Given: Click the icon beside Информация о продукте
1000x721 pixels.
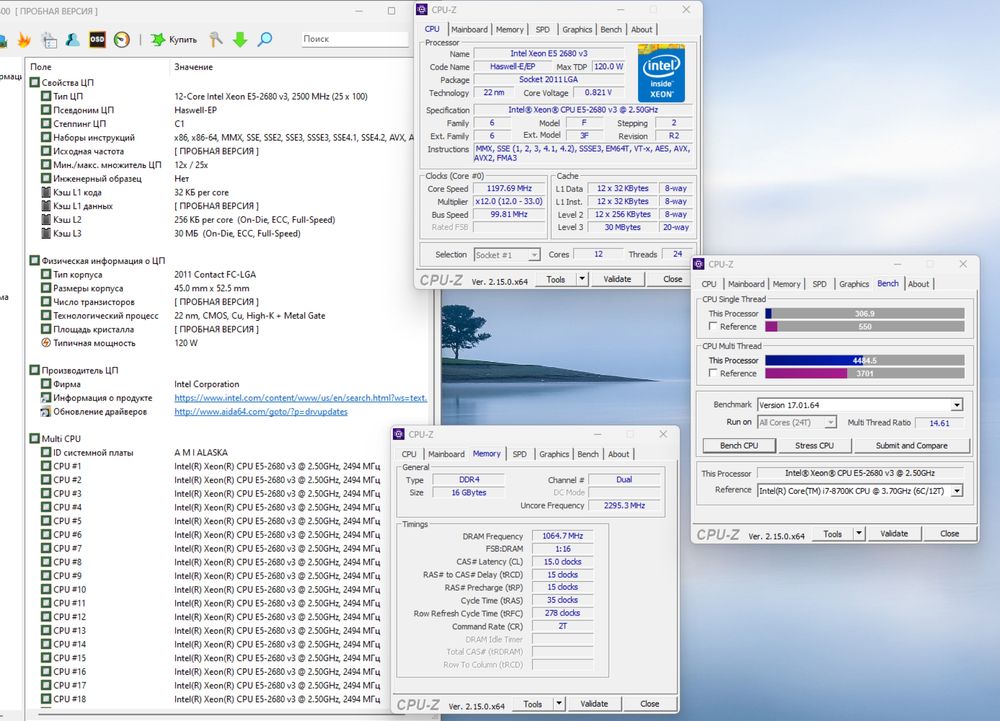Looking at the screenshot, I should coord(46,398).
